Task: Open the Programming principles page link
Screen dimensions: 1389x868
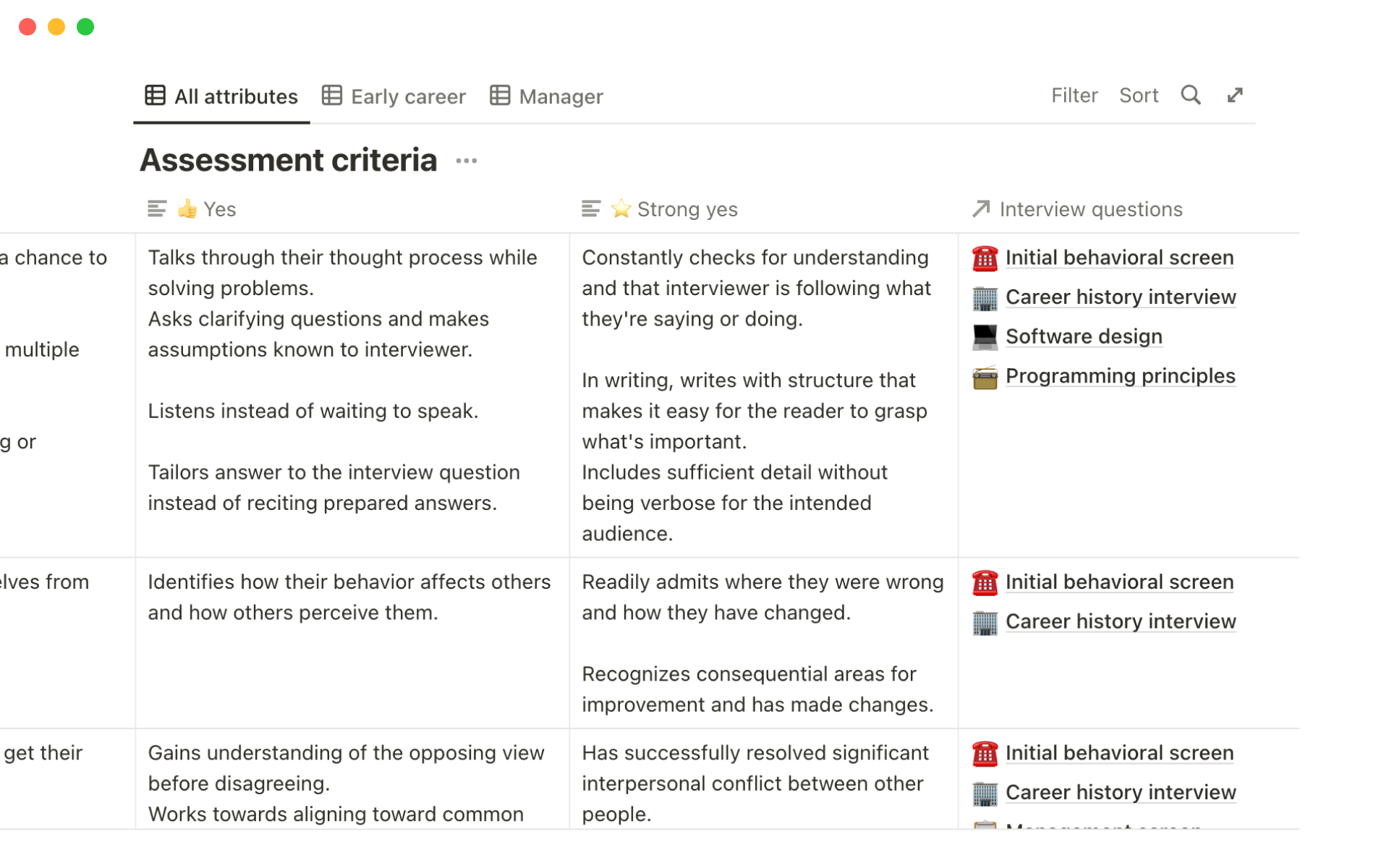Action: [x=1120, y=376]
